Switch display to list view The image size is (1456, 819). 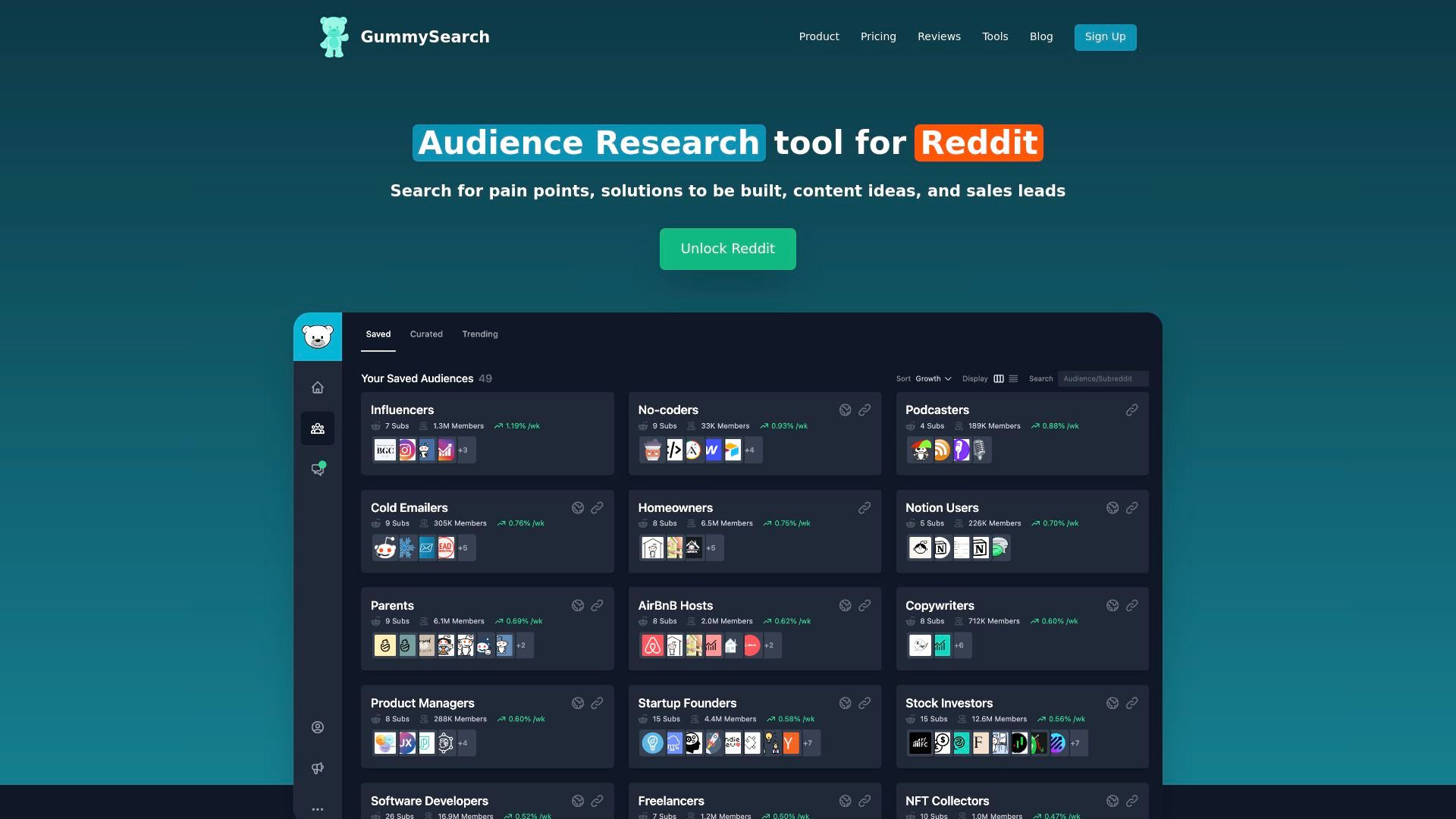coord(1013,378)
